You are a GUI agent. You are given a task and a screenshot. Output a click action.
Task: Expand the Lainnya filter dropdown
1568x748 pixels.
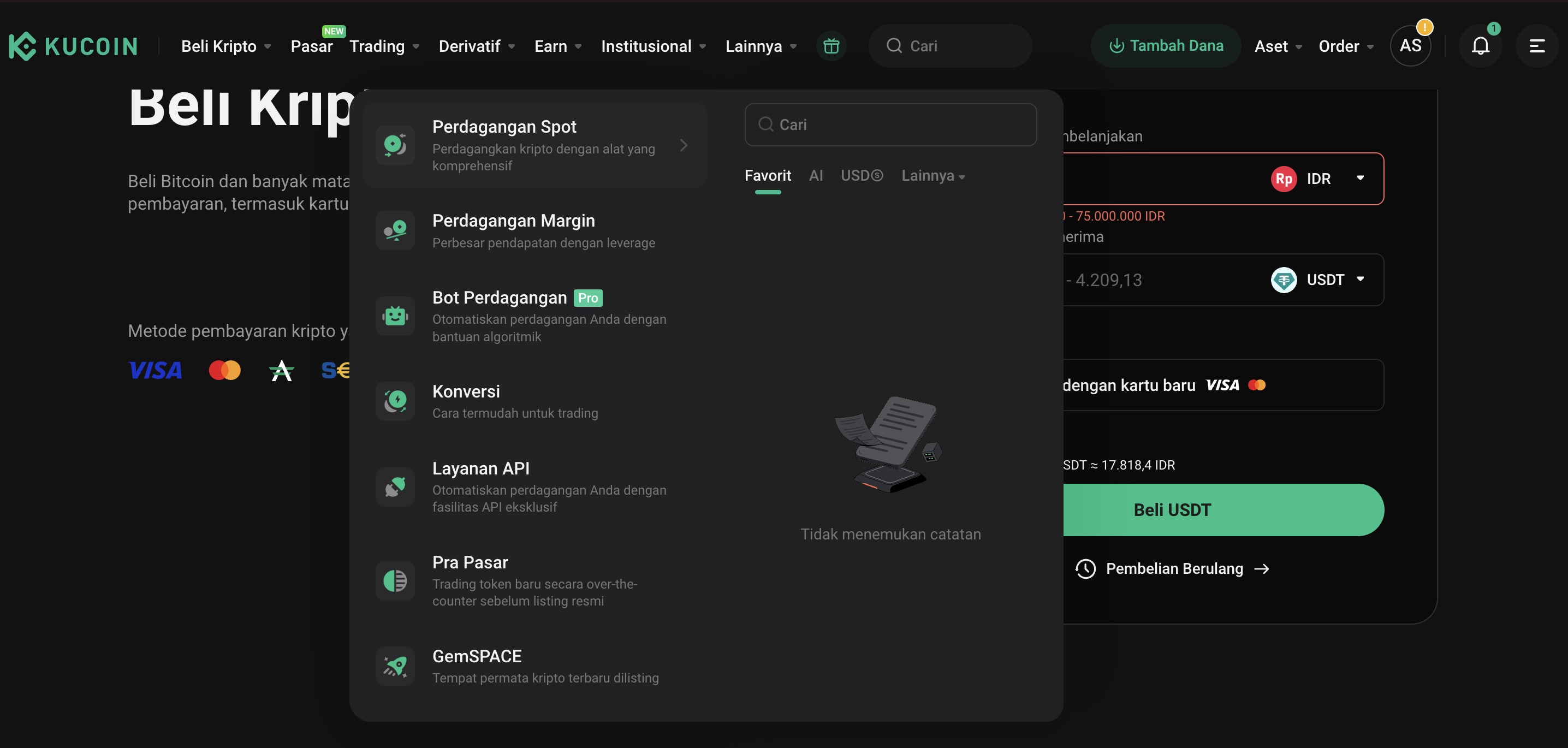933,176
